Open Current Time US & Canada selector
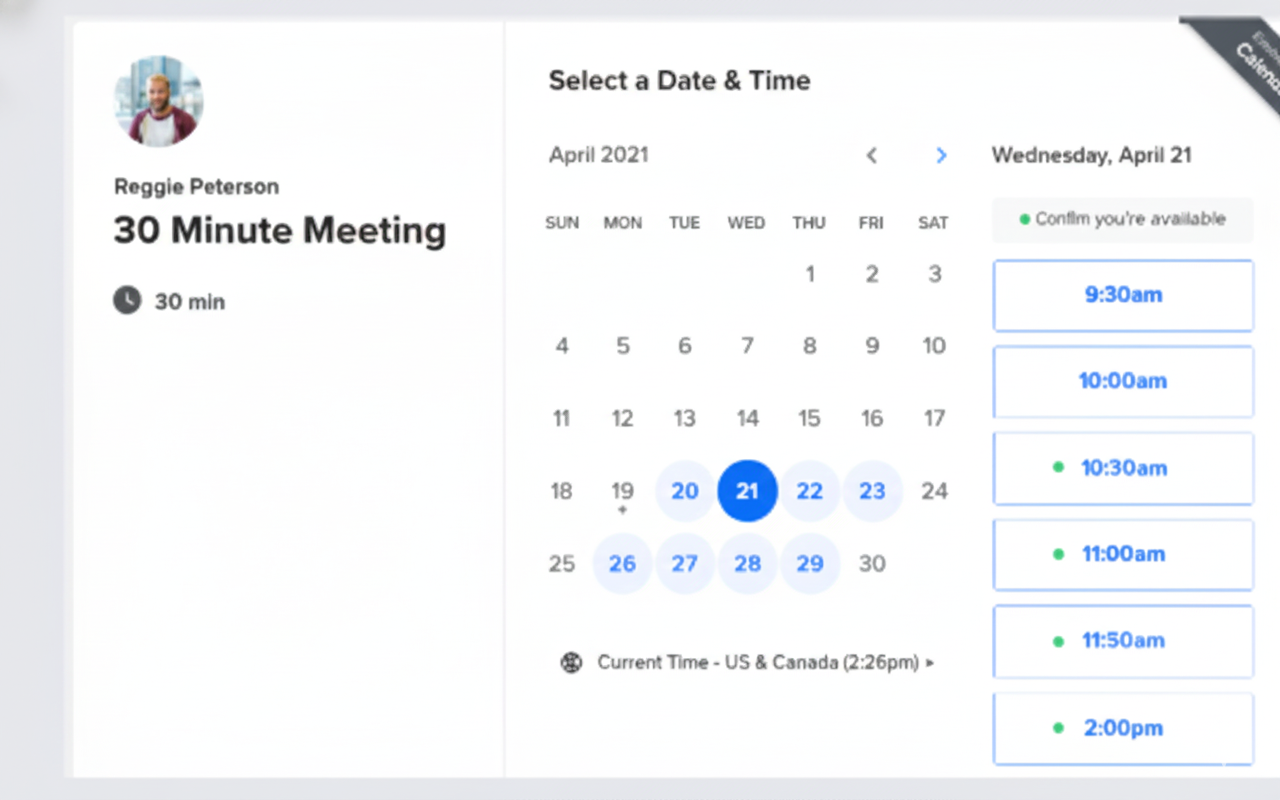This screenshot has width=1280, height=800. (757, 662)
